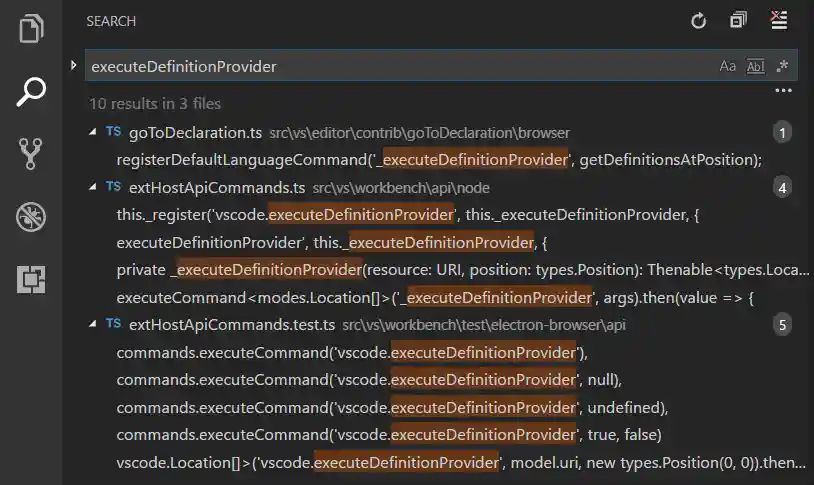Show search details with ellipsis button

(x=783, y=90)
